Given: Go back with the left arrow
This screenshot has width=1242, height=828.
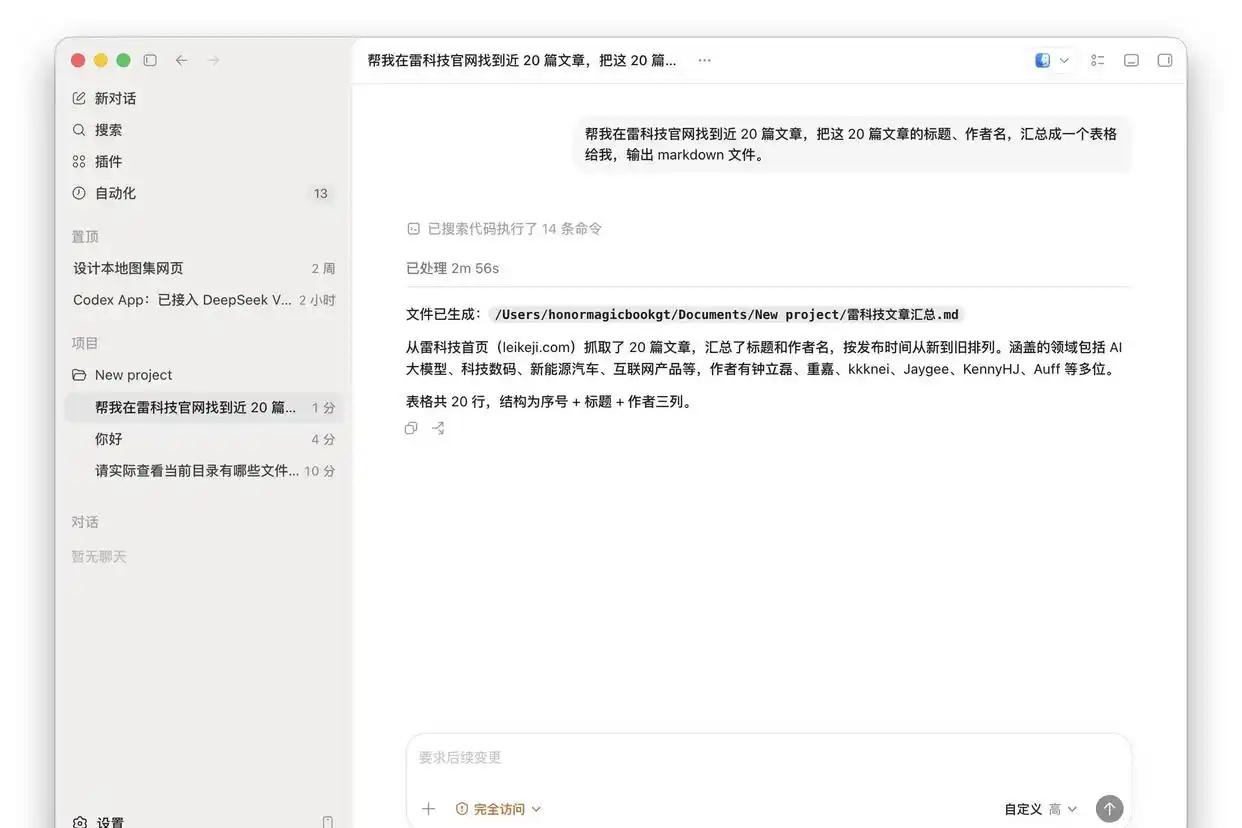Looking at the screenshot, I should pos(181,60).
